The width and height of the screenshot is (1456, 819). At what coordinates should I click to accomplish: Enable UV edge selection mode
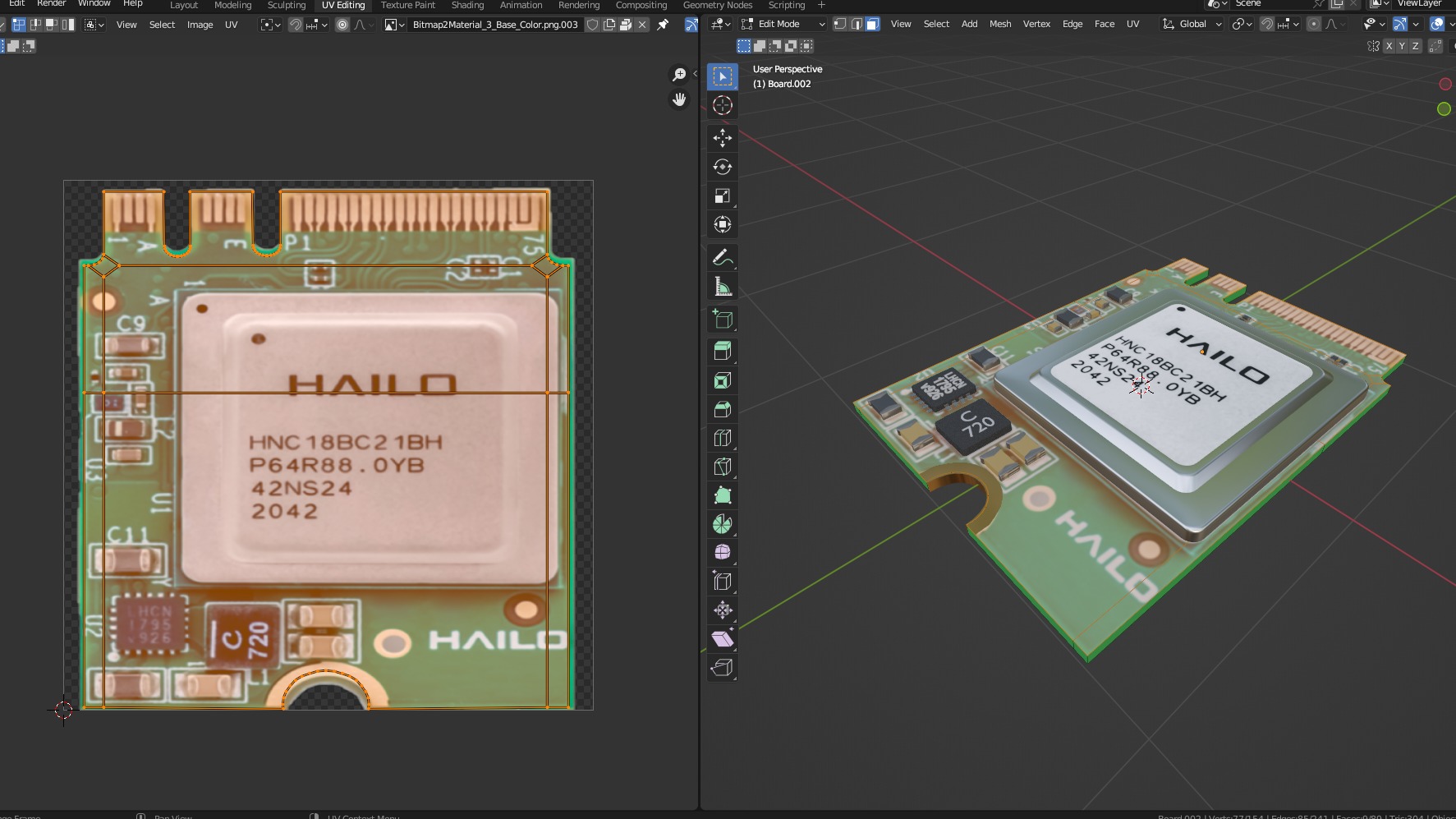point(35,25)
